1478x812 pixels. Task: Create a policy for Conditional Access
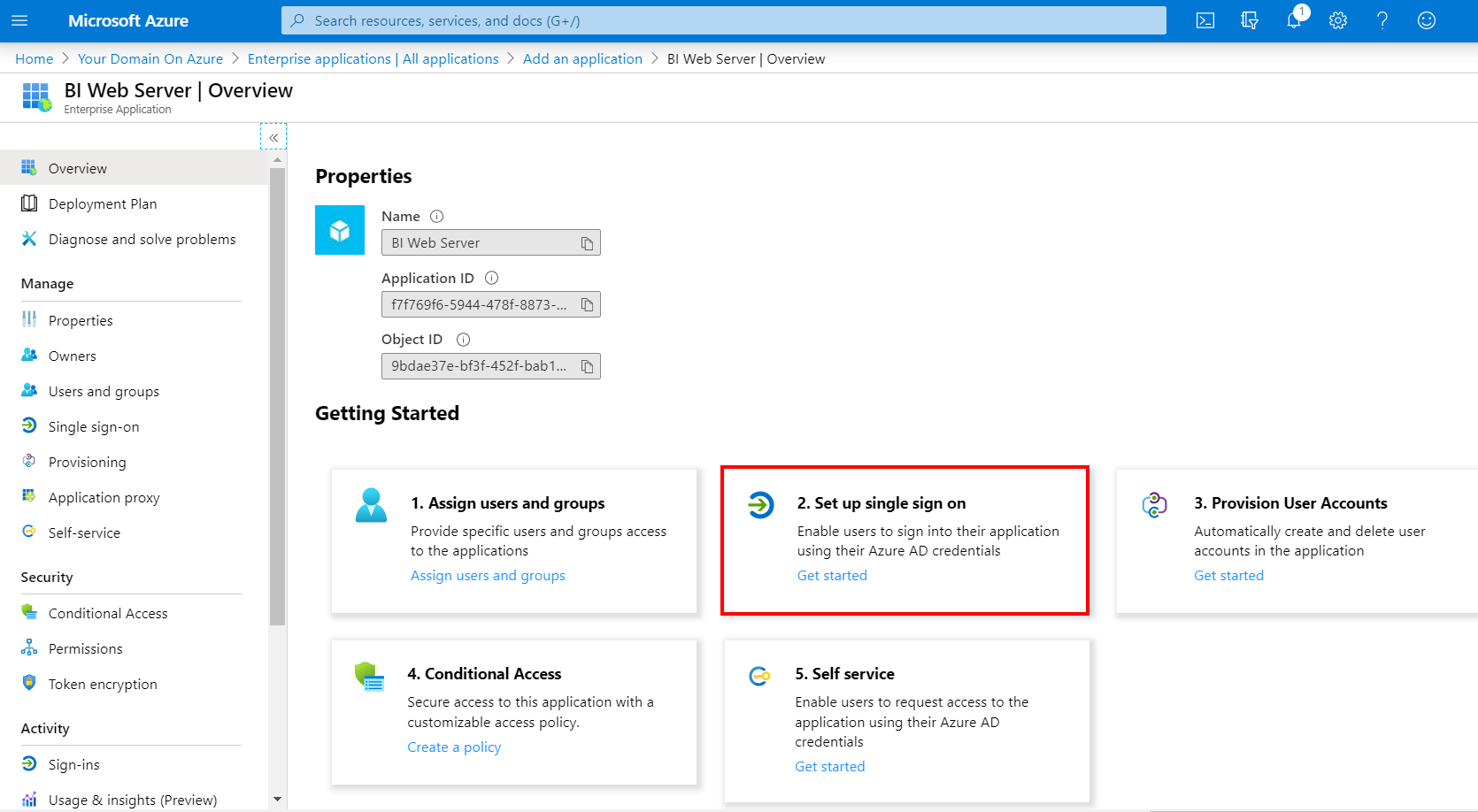(x=454, y=747)
